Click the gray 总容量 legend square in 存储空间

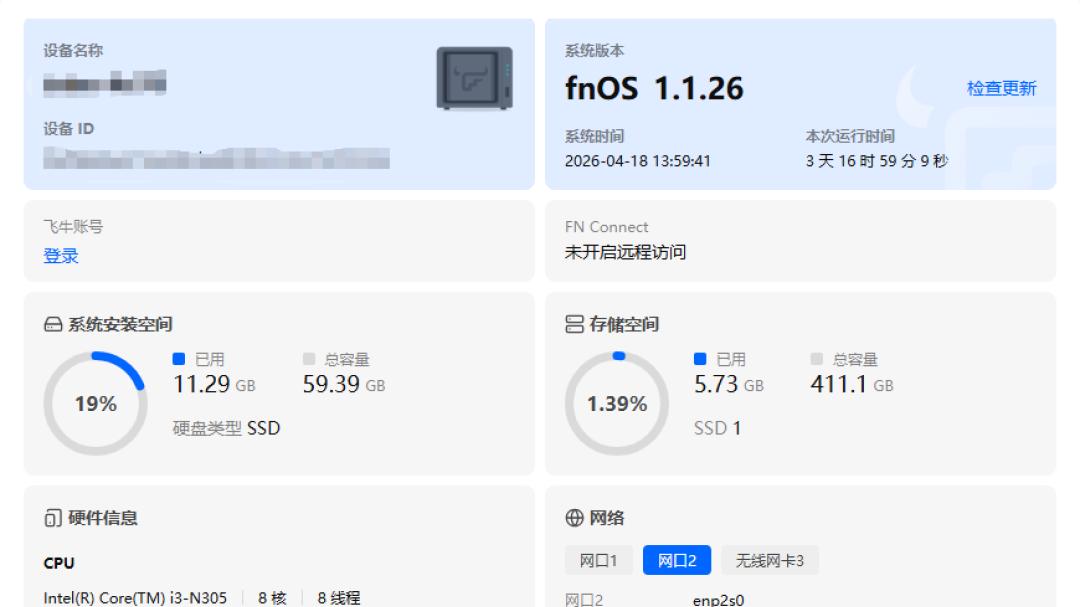pyautogui.click(x=816, y=359)
